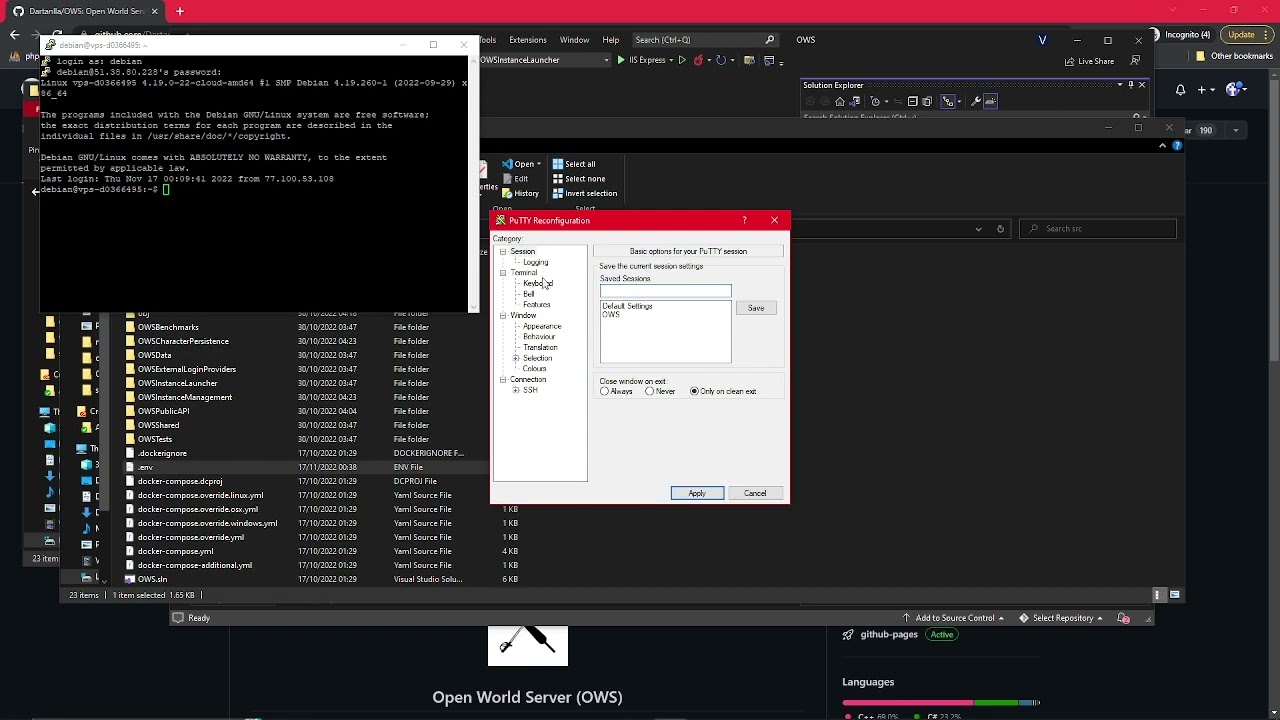Viewport: 1280px width, 720px height.
Task: Select Features under Terminal in PuTTY
Action: pyautogui.click(x=536, y=305)
